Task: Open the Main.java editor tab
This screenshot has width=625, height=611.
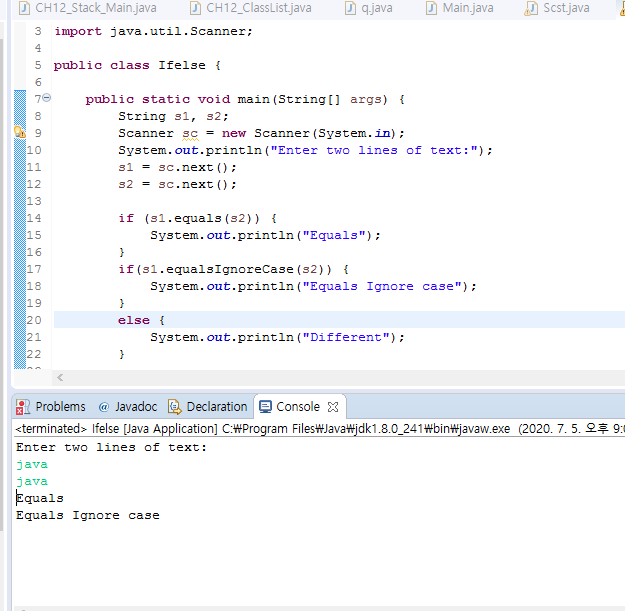Action: (x=460, y=8)
